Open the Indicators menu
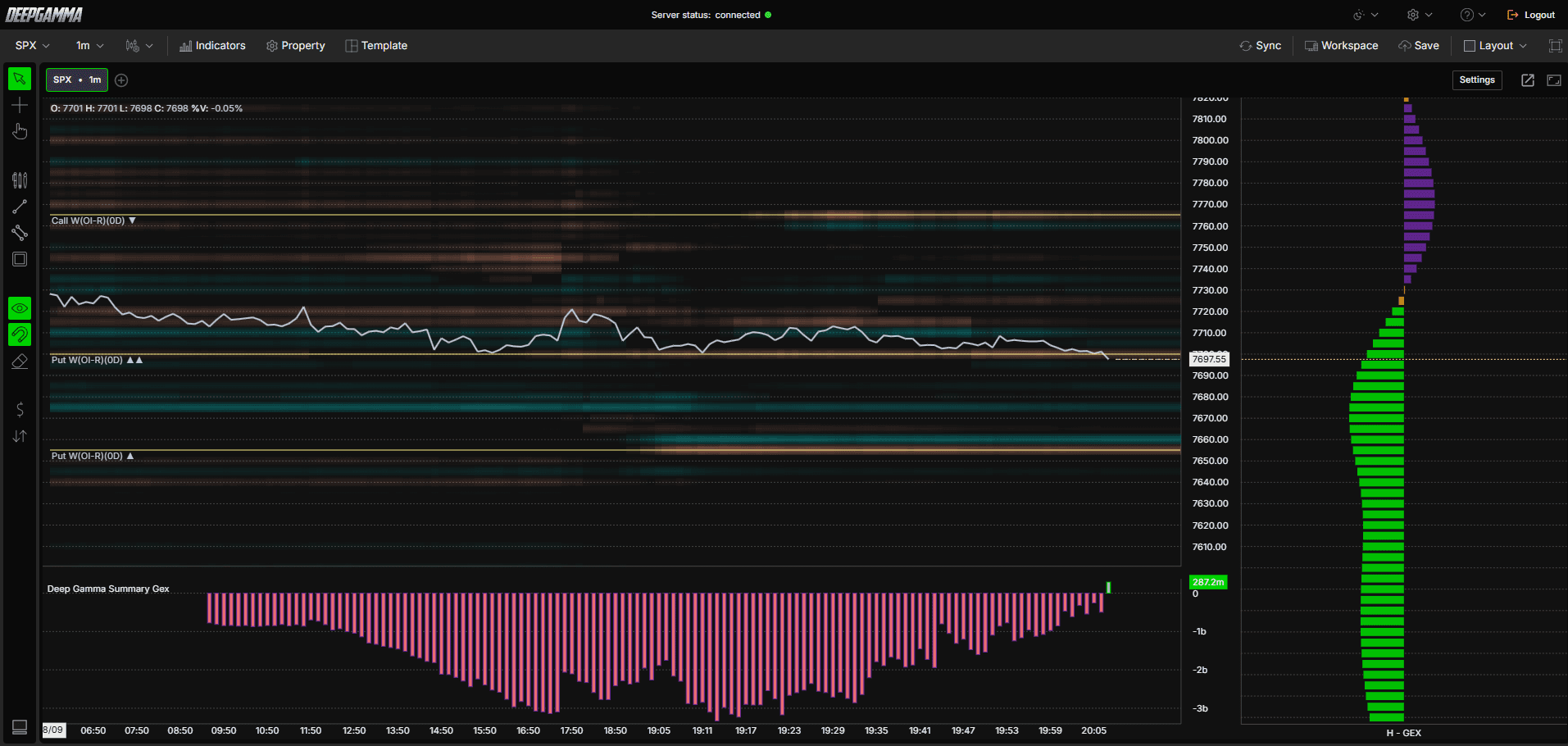This screenshot has width=1568, height=746. pos(212,46)
